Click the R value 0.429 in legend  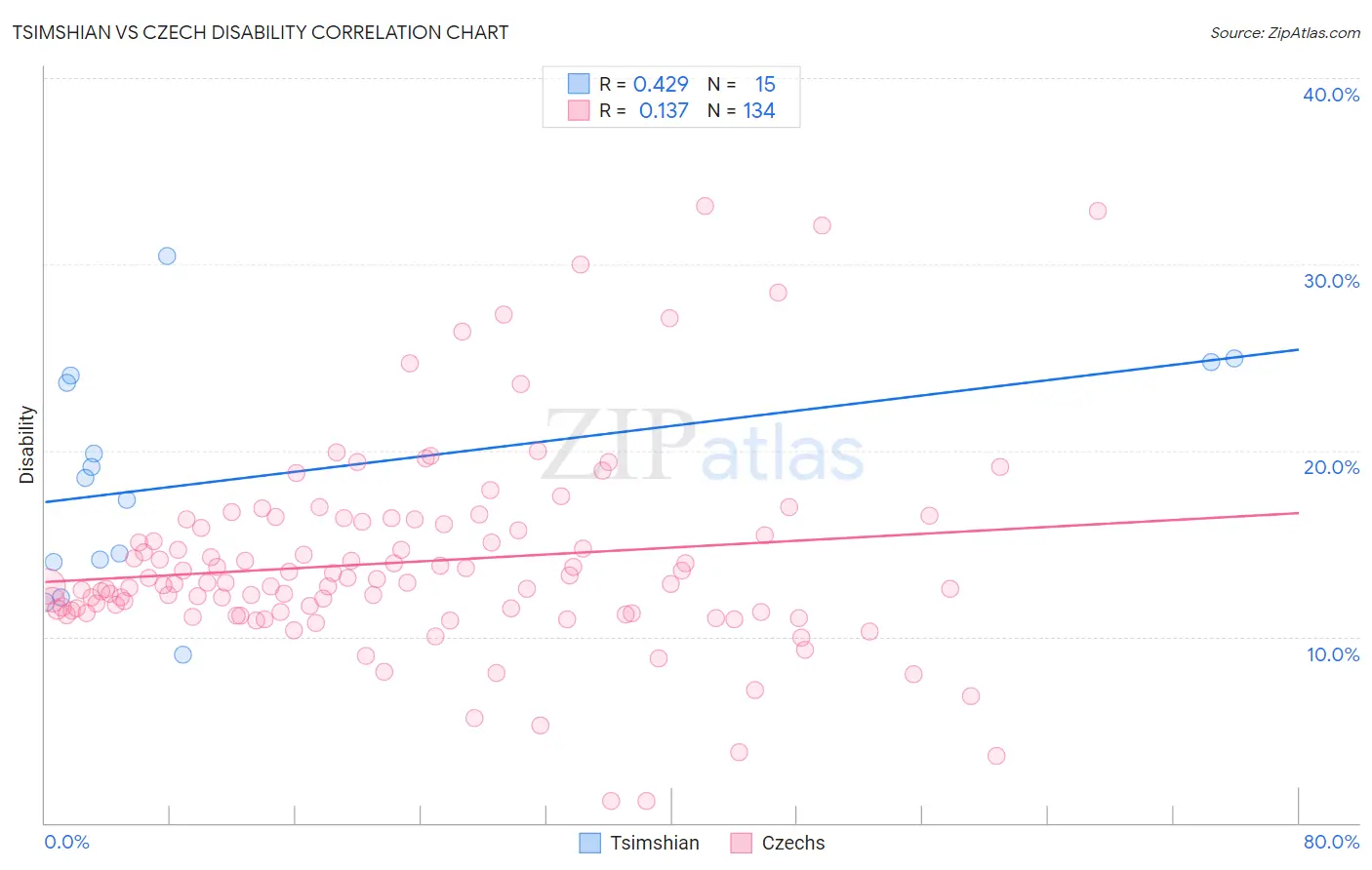pos(661,84)
